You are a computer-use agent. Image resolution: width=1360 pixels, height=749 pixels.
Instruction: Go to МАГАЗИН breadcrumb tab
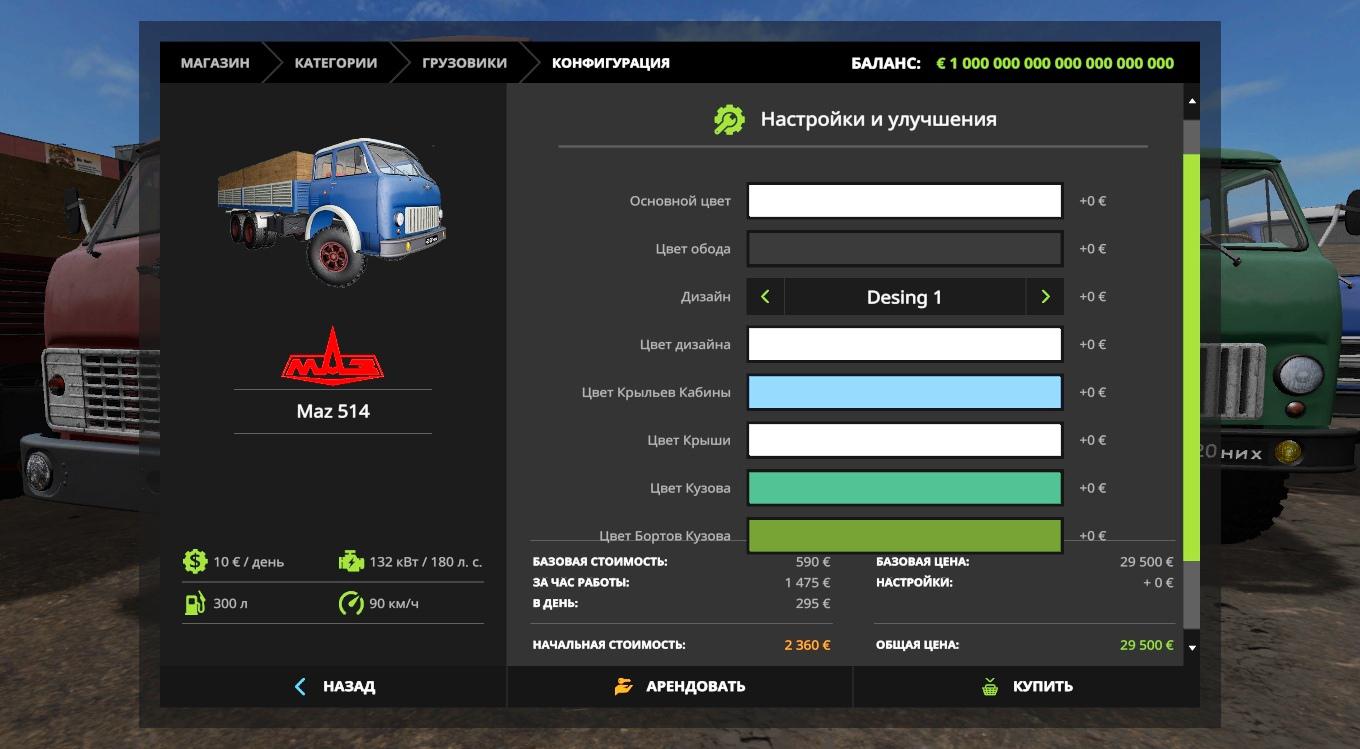coord(215,63)
